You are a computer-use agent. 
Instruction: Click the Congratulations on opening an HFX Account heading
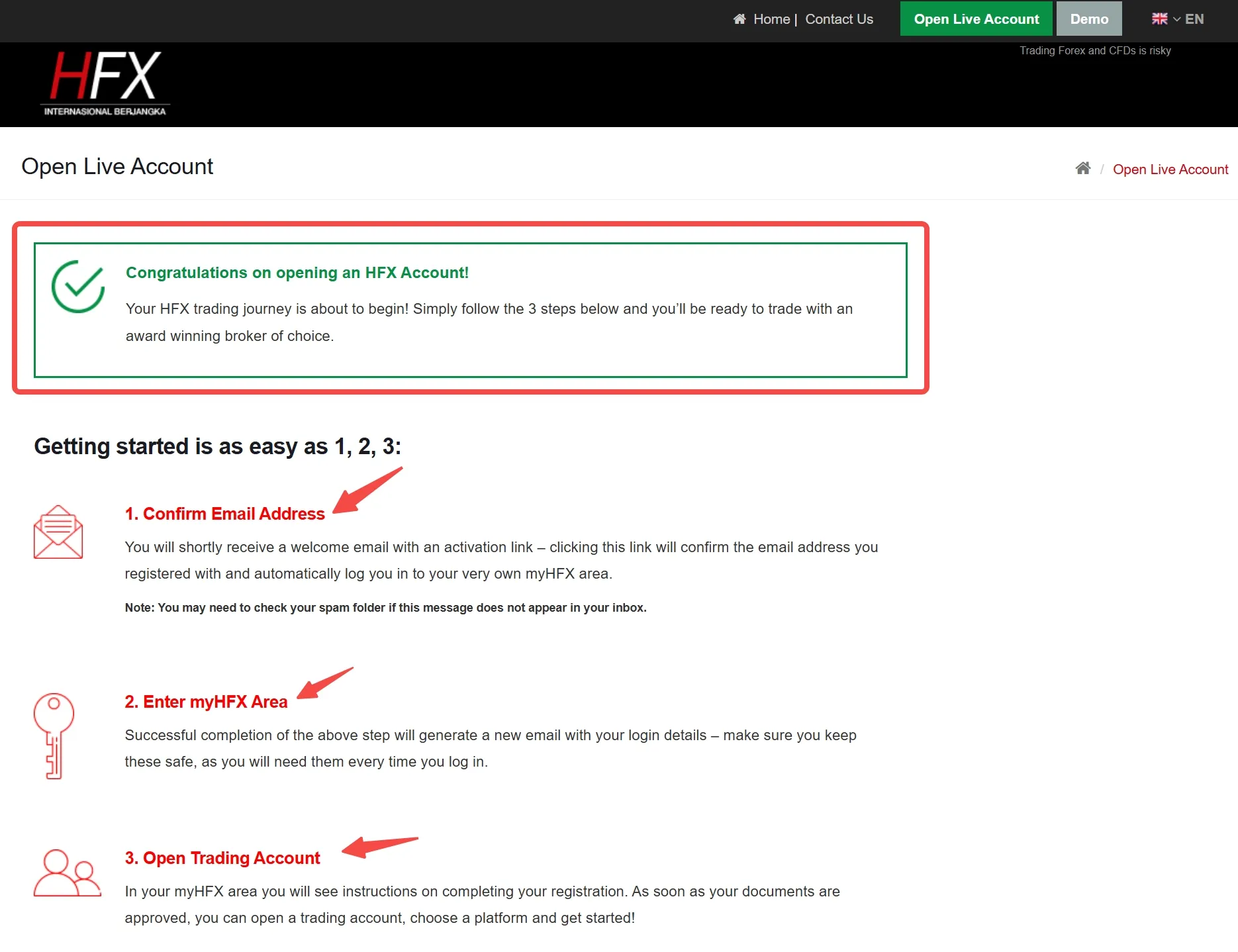click(x=297, y=273)
